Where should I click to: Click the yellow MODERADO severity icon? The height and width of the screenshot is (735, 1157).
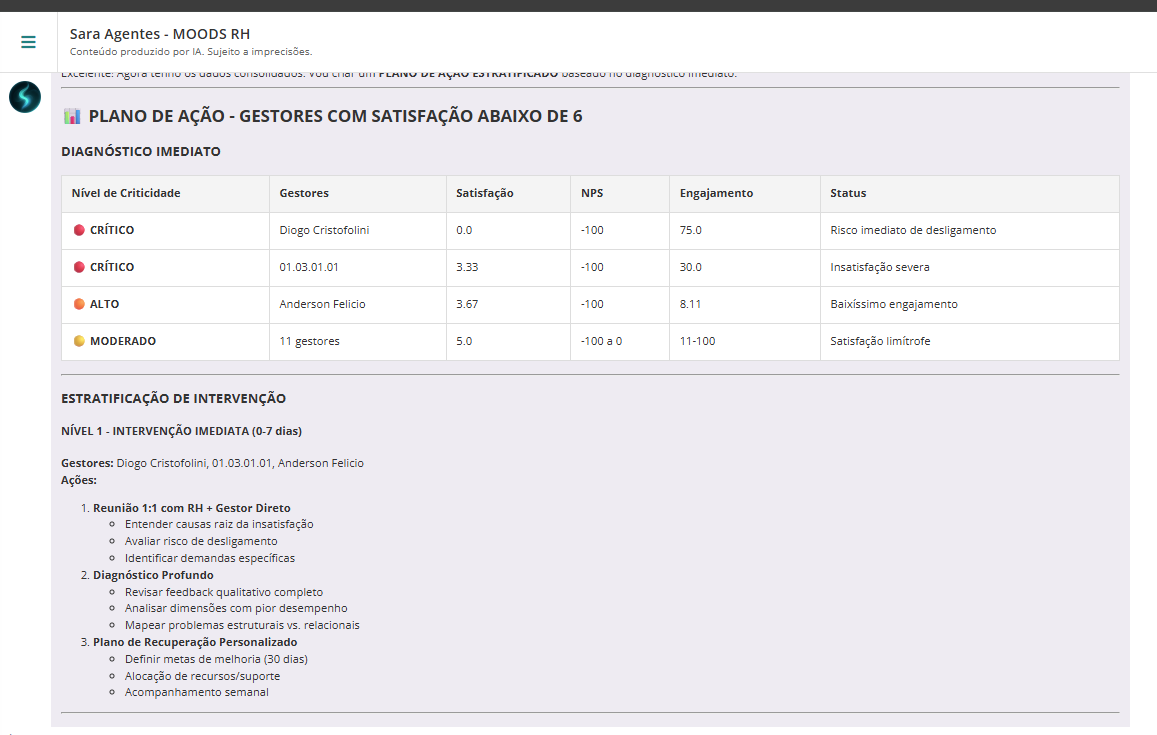(x=80, y=341)
